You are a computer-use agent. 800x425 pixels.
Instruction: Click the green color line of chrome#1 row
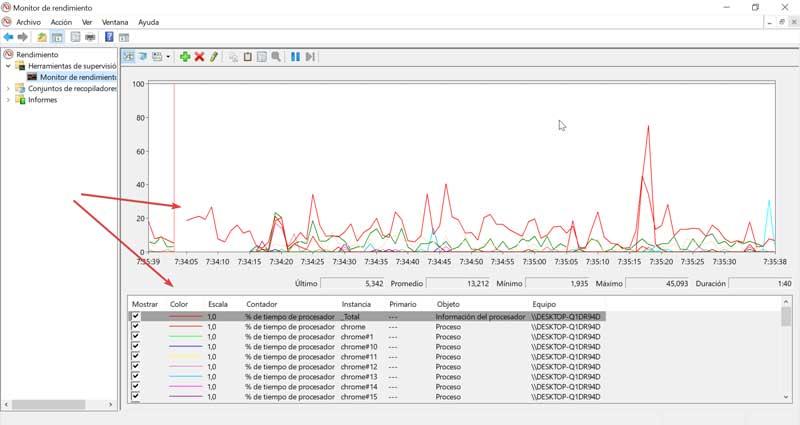(185, 336)
